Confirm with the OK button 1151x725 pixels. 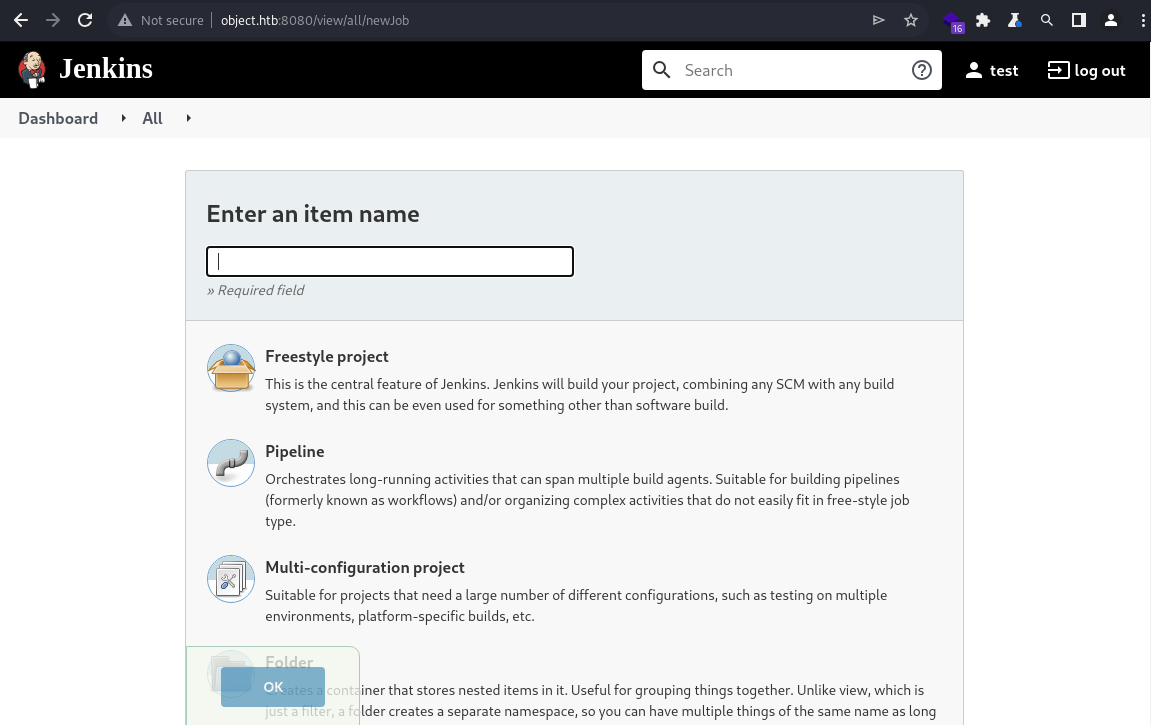click(273, 687)
